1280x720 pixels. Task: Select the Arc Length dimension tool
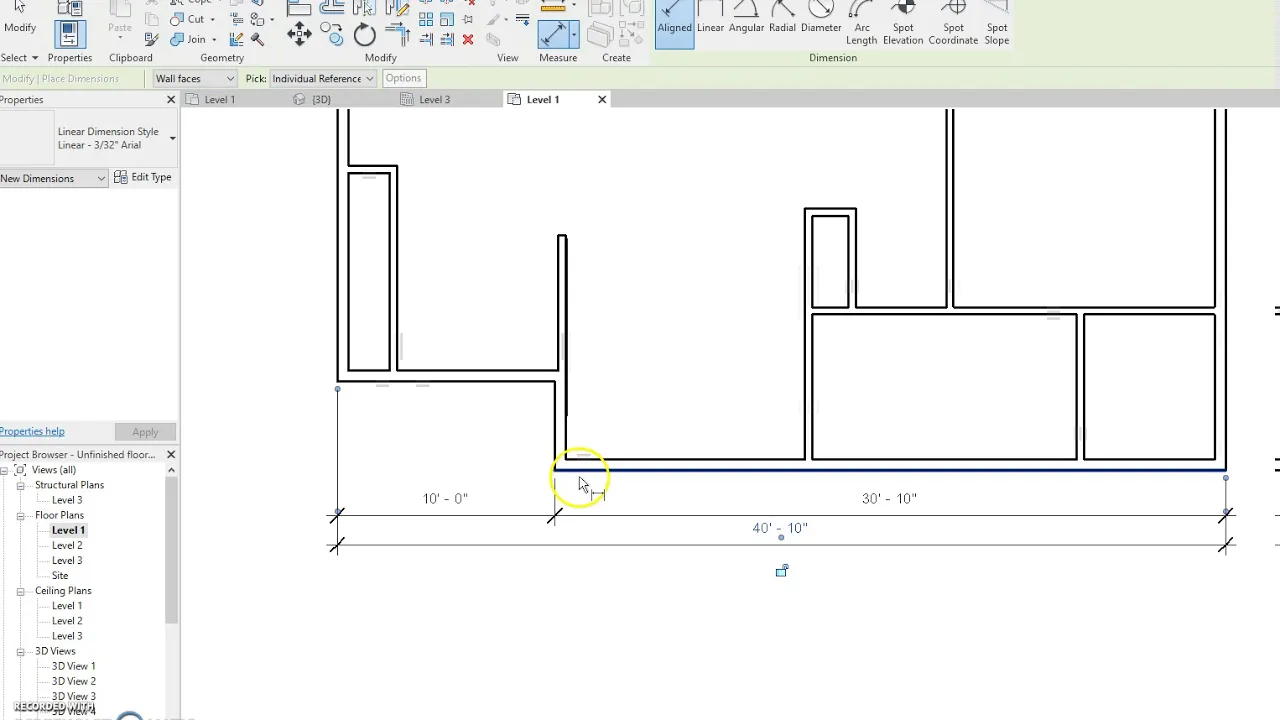coord(861,24)
